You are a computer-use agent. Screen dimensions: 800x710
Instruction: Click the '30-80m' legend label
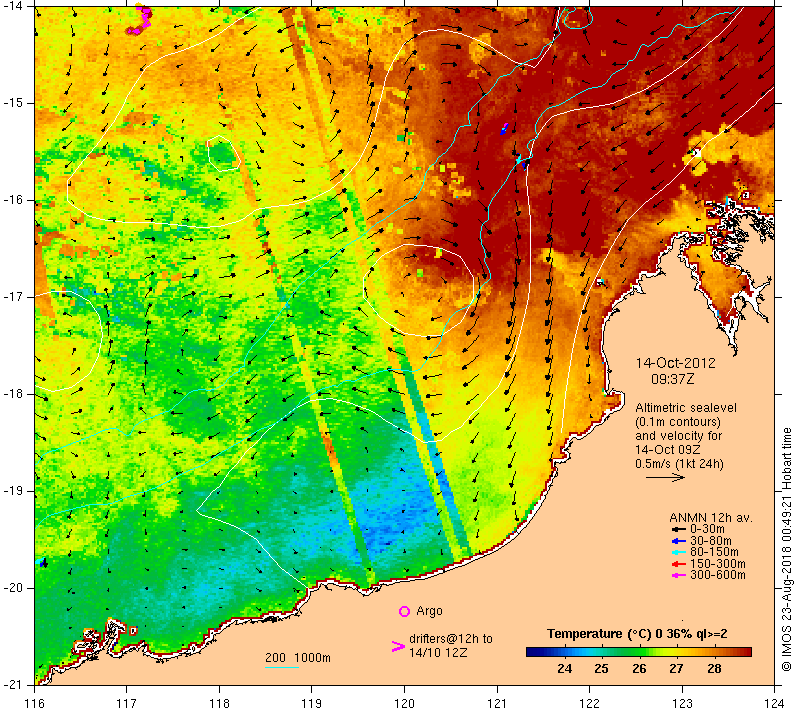pos(711,541)
